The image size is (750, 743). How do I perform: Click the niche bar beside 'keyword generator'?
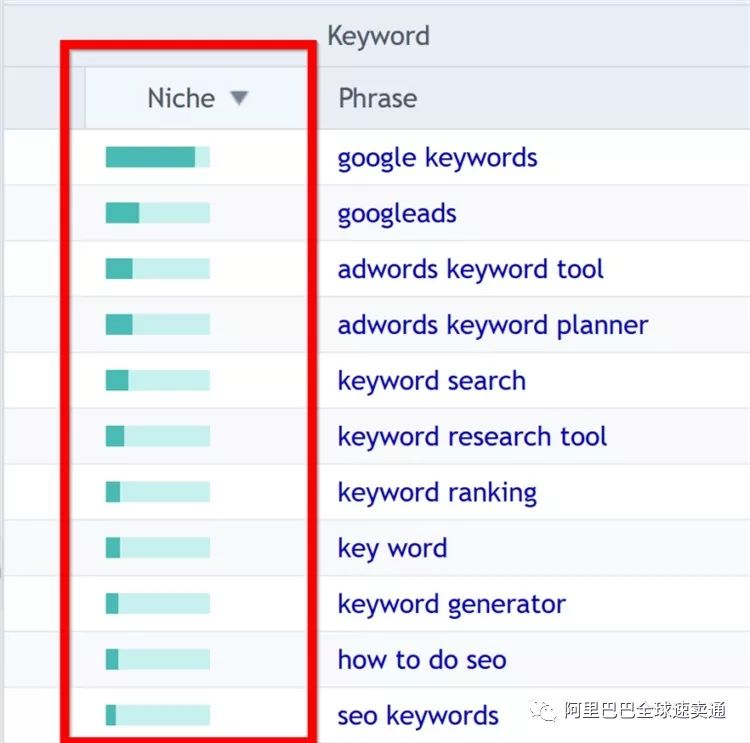(158, 604)
